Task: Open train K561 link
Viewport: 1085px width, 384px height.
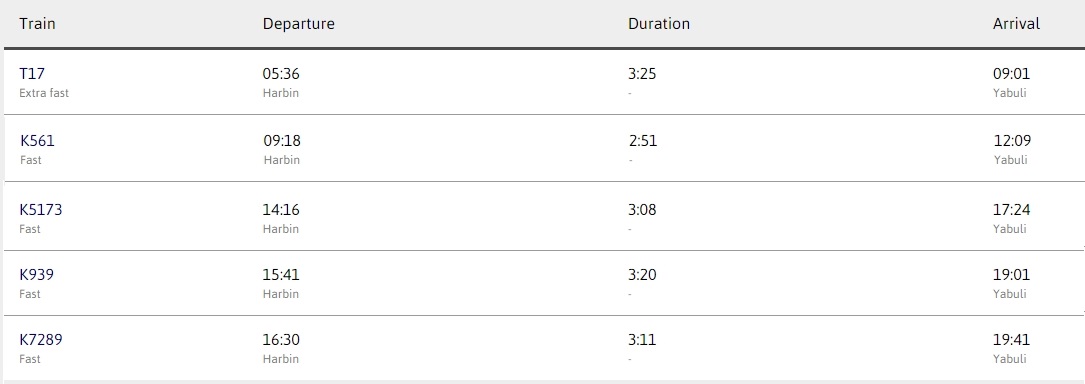Action: (x=37, y=140)
